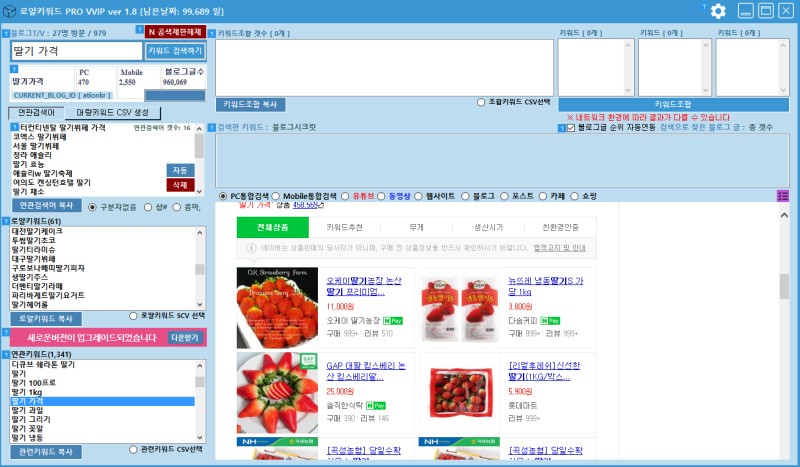800x467 pixels.
Task: Click down arrow of 연관키워드 list scrollbar
Action: coord(199,437)
